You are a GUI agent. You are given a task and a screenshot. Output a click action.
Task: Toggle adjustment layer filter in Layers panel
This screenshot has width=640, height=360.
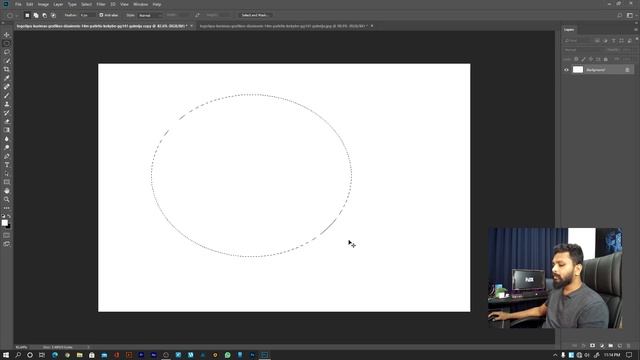[605, 41]
